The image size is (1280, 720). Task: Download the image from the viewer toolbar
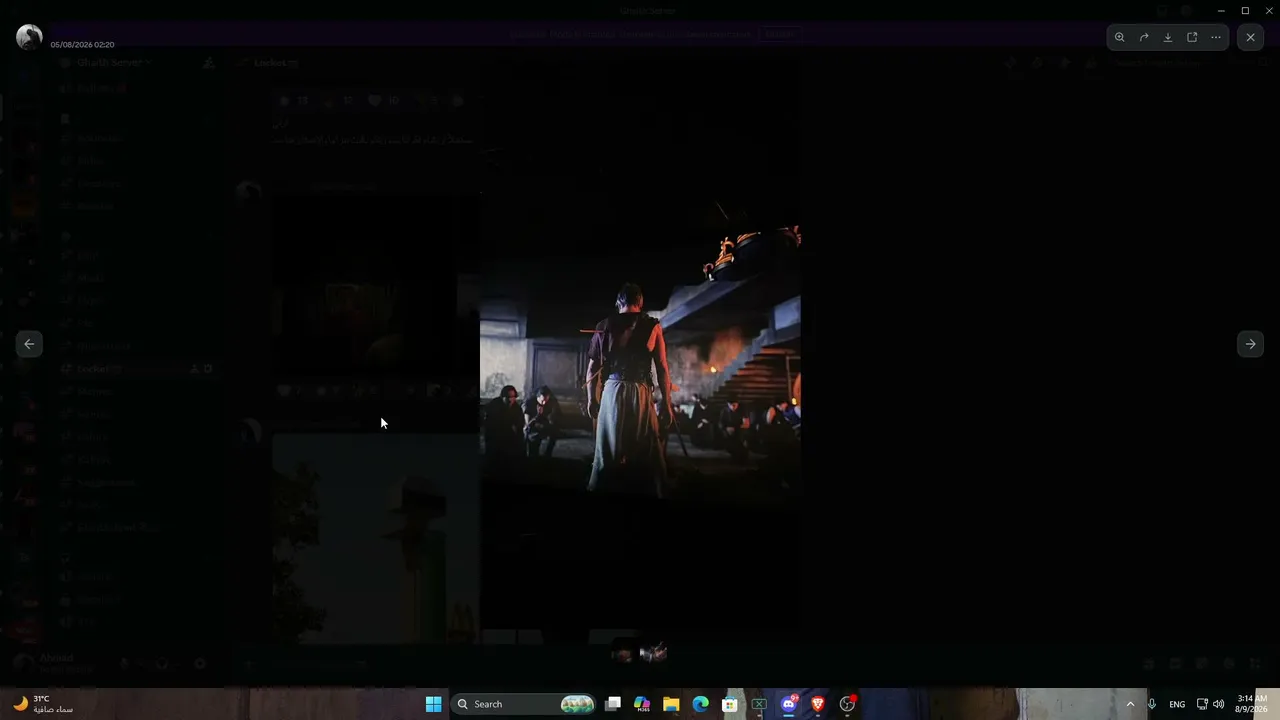click(x=1168, y=37)
